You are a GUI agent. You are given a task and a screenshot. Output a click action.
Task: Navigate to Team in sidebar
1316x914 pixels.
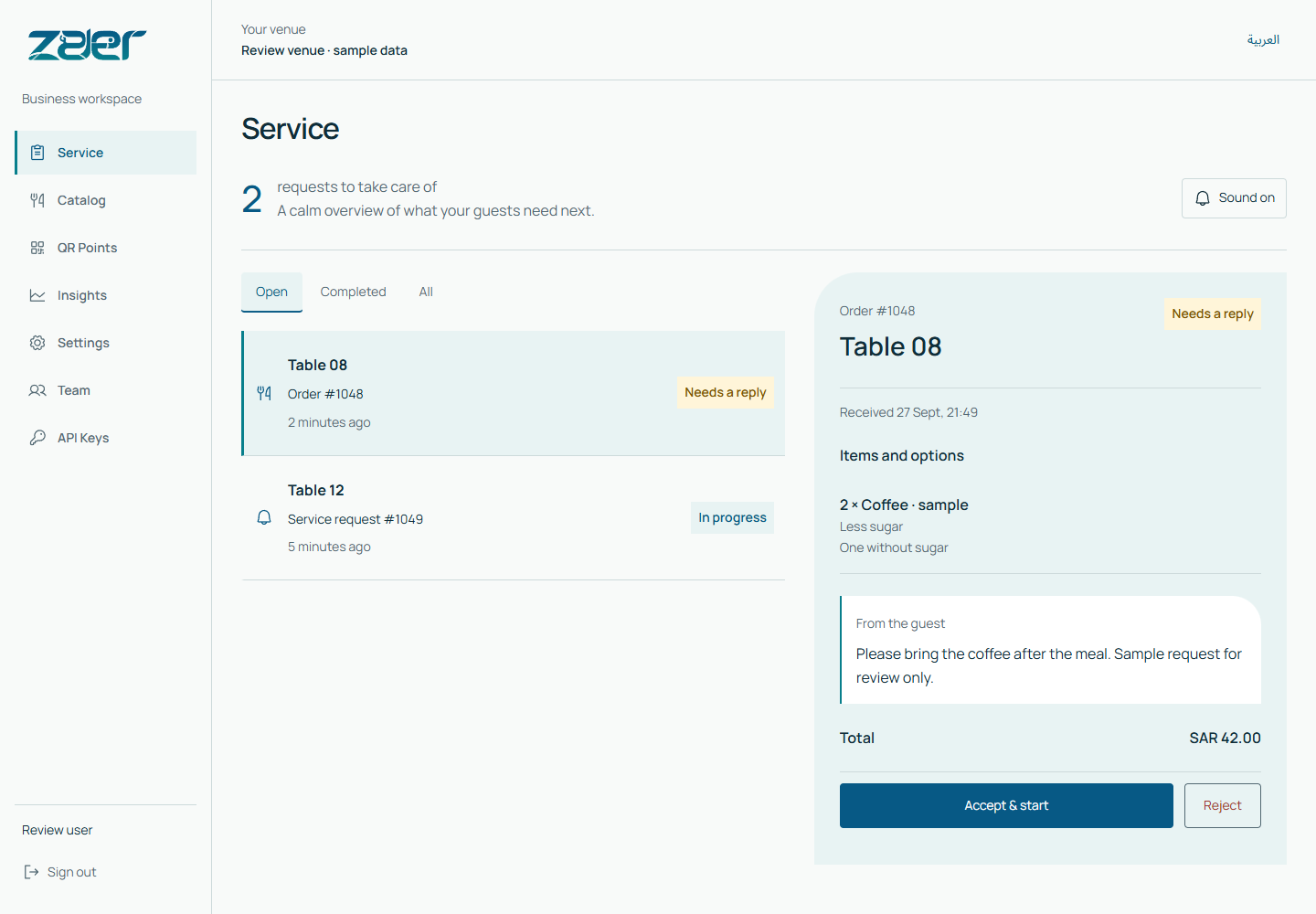[106, 390]
